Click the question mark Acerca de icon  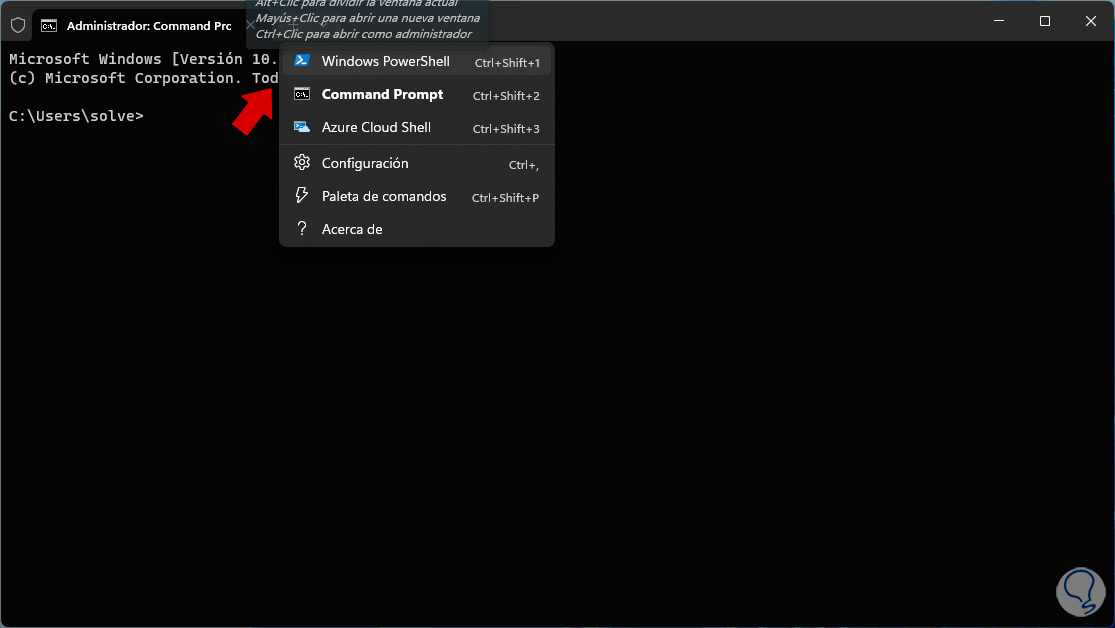[x=302, y=228]
